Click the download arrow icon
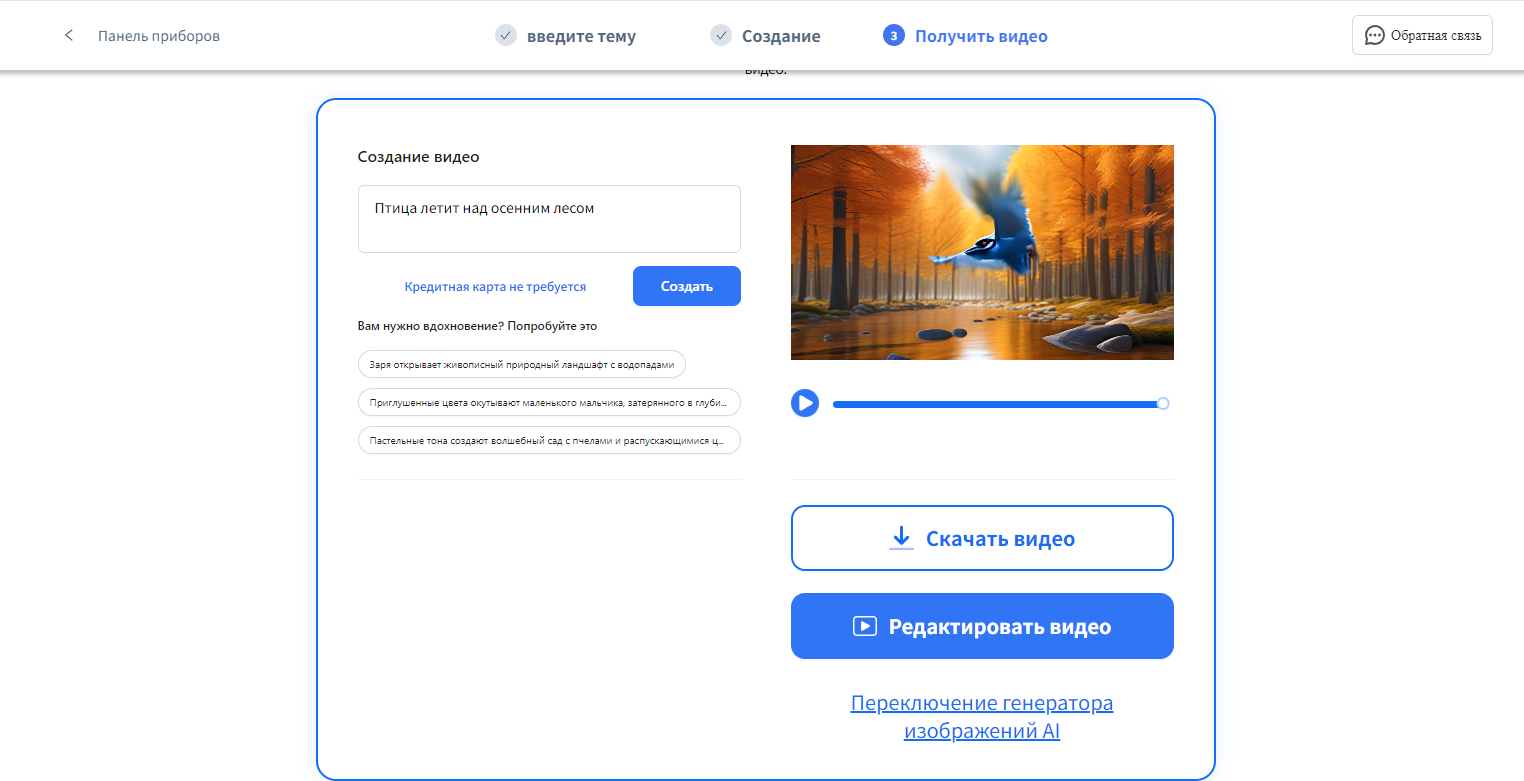The image size is (1524, 781). 901,538
